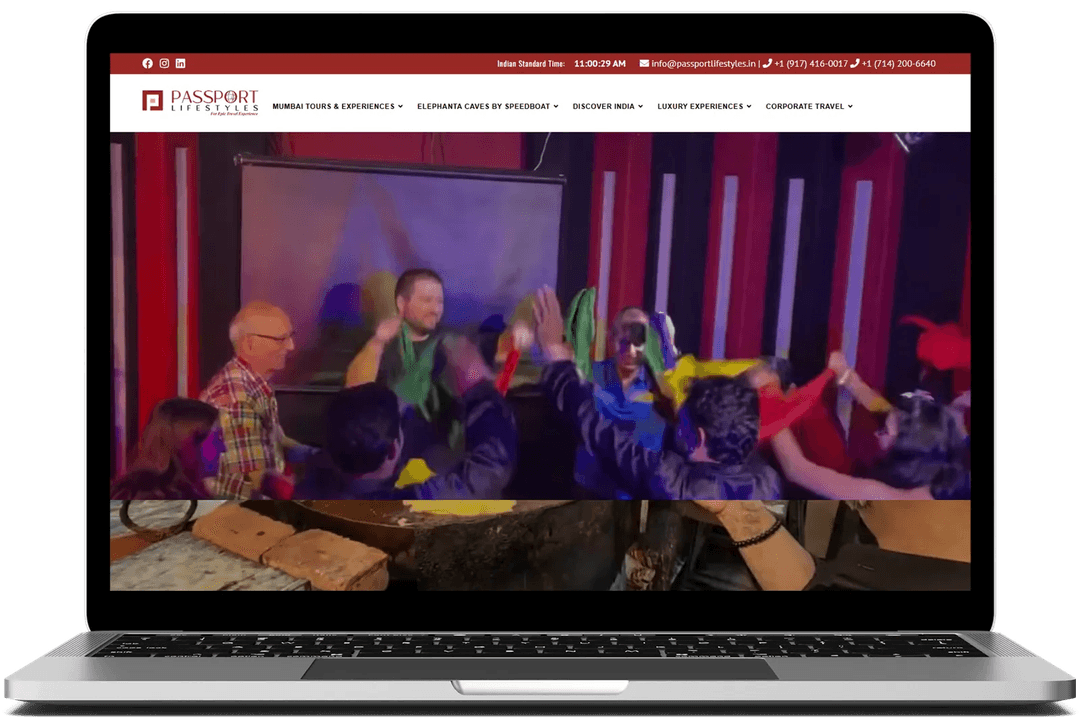
Task: Expand the Luxury Experiences chevron
Action: click(x=749, y=106)
